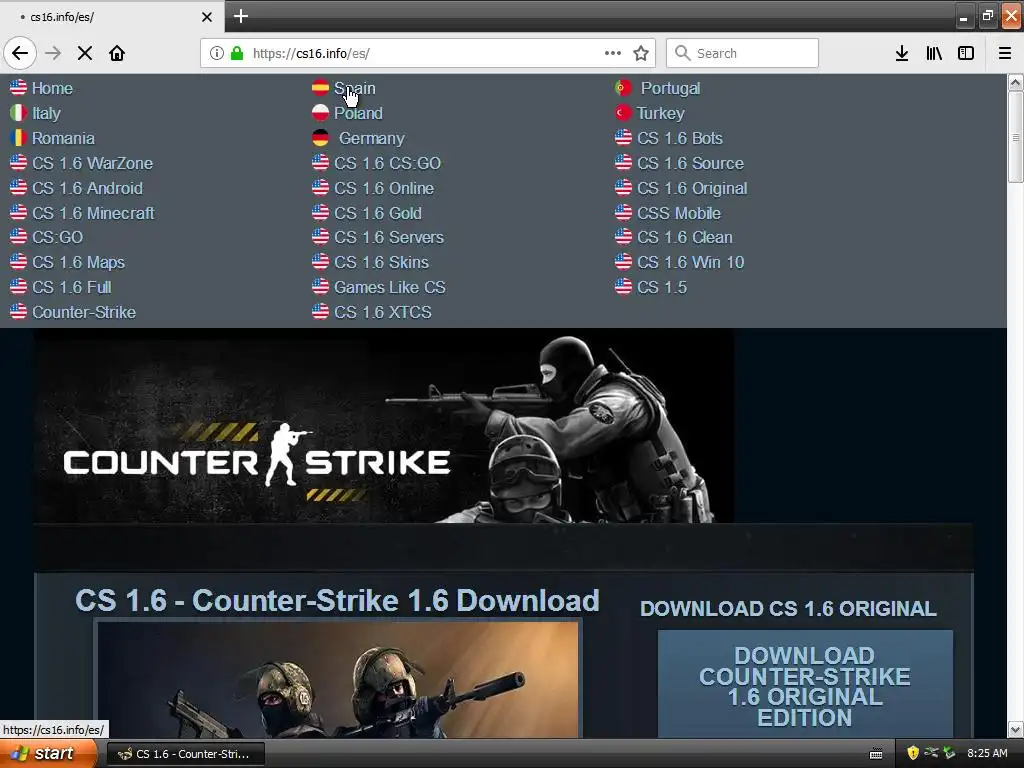This screenshot has width=1024, height=768.
Task: Open the CS 1.6 XTCS link
Action: point(383,312)
